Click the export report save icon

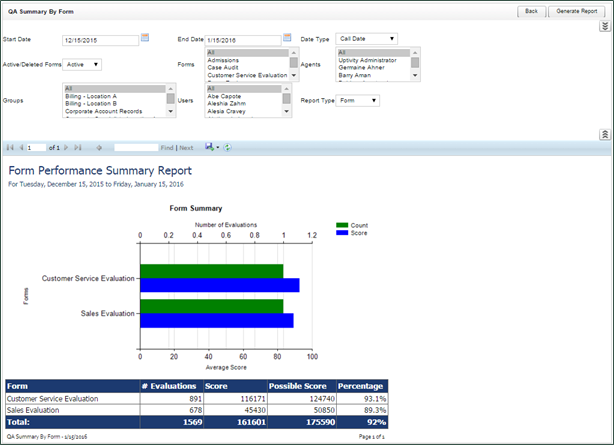pyautogui.click(x=210, y=147)
